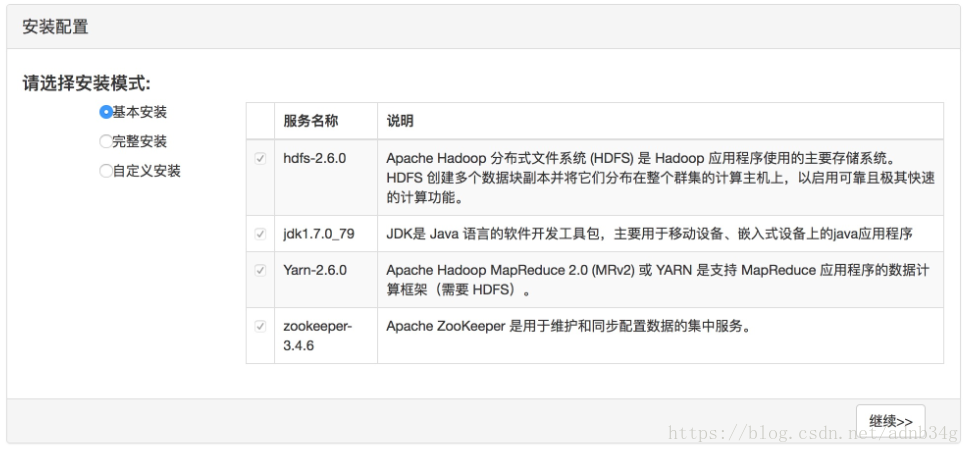Click the 说明 column header
969x453 pixels.
click(x=401, y=121)
